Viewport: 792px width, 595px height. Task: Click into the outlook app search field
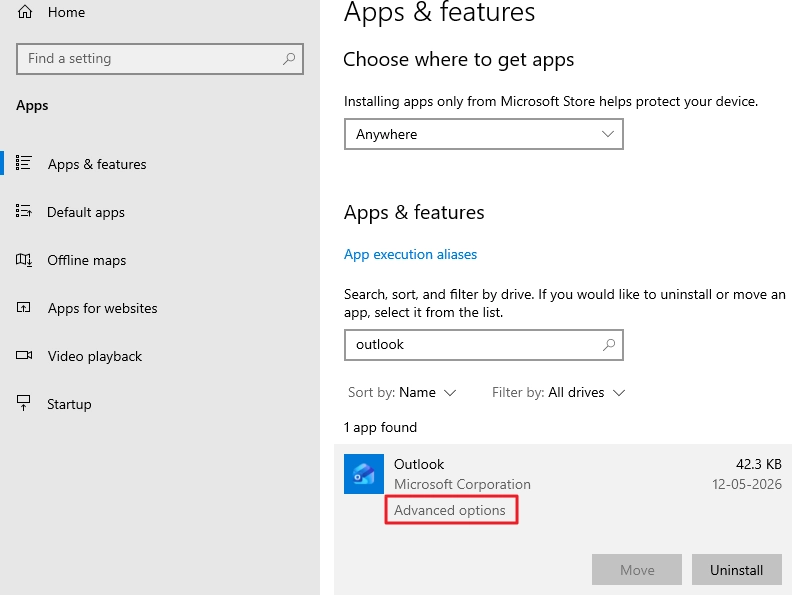coord(483,345)
